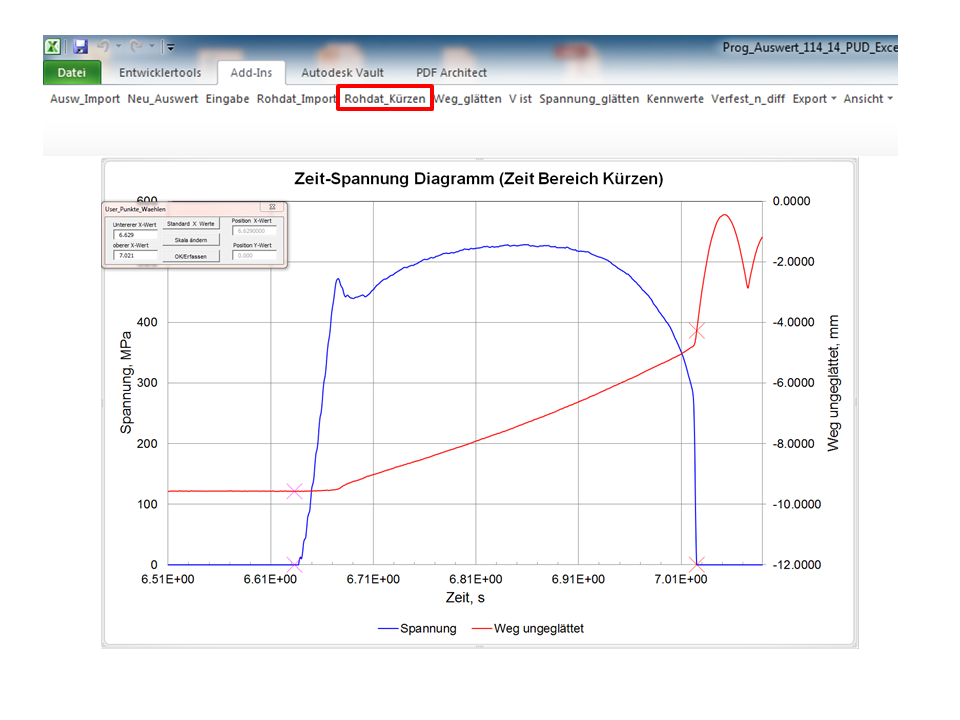
Task: Close the User_Punkte_Waehlen dialog
Action: pos(272,207)
